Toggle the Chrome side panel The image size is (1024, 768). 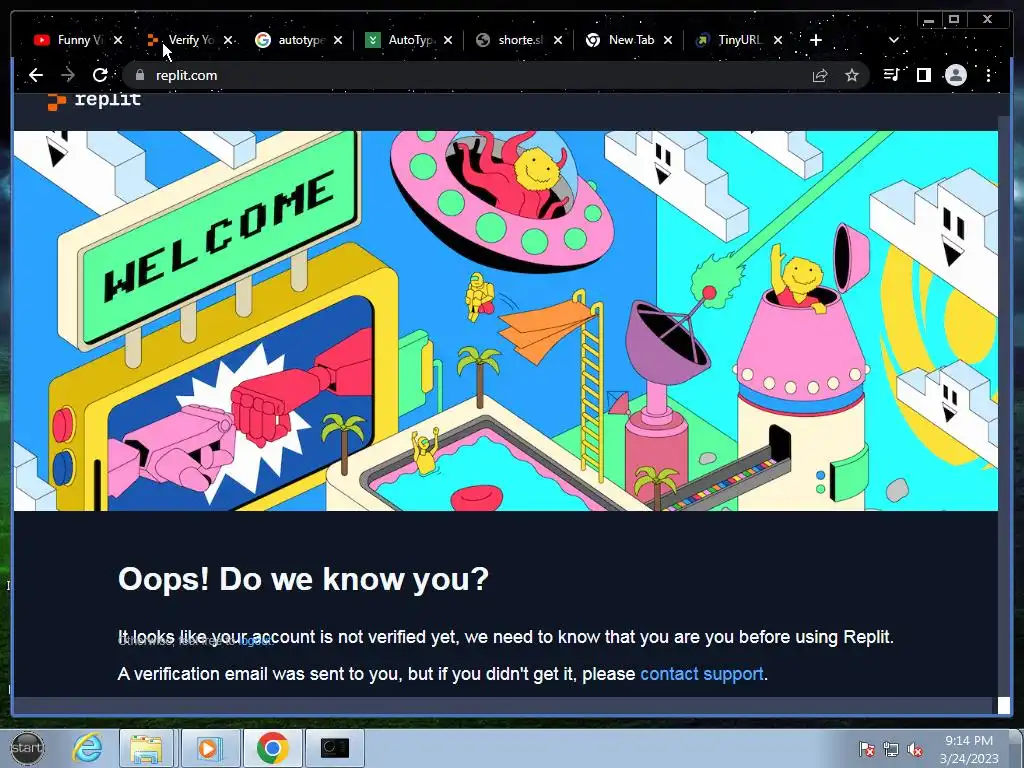923,75
